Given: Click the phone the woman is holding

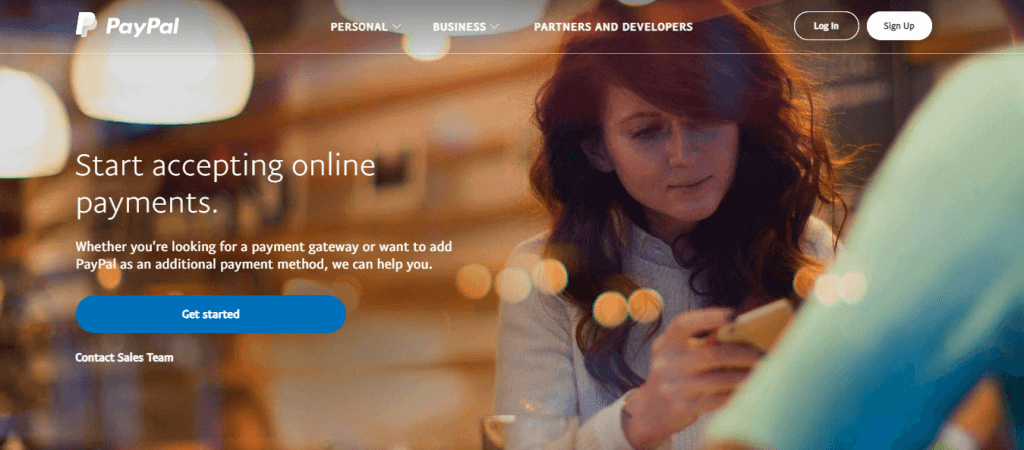Looking at the screenshot, I should click(x=756, y=325).
